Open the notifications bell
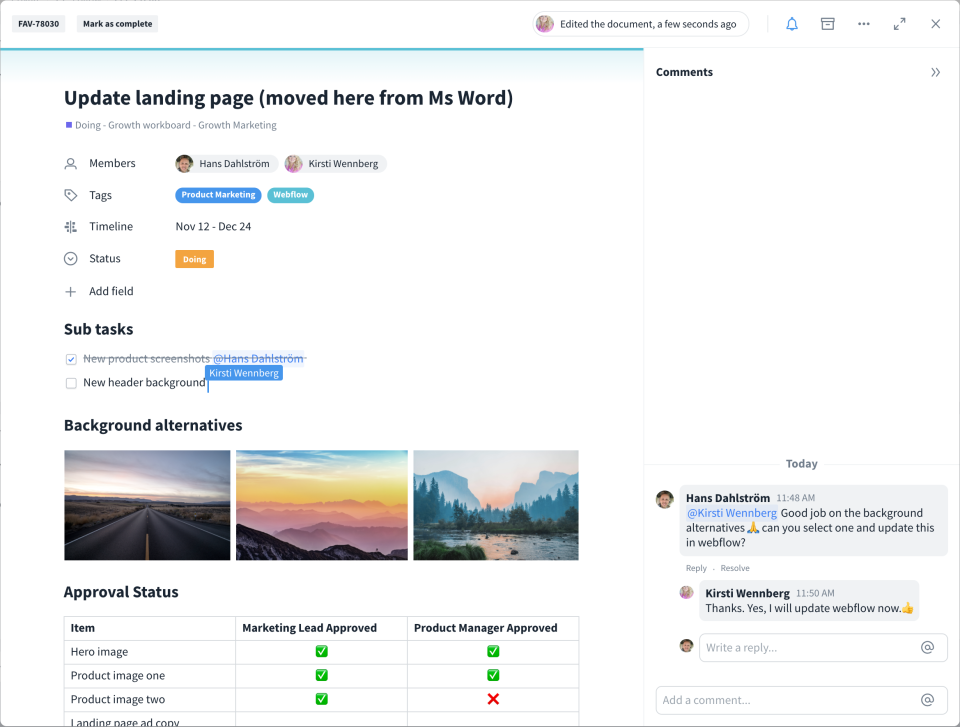960x727 pixels. tap(791, 23)
